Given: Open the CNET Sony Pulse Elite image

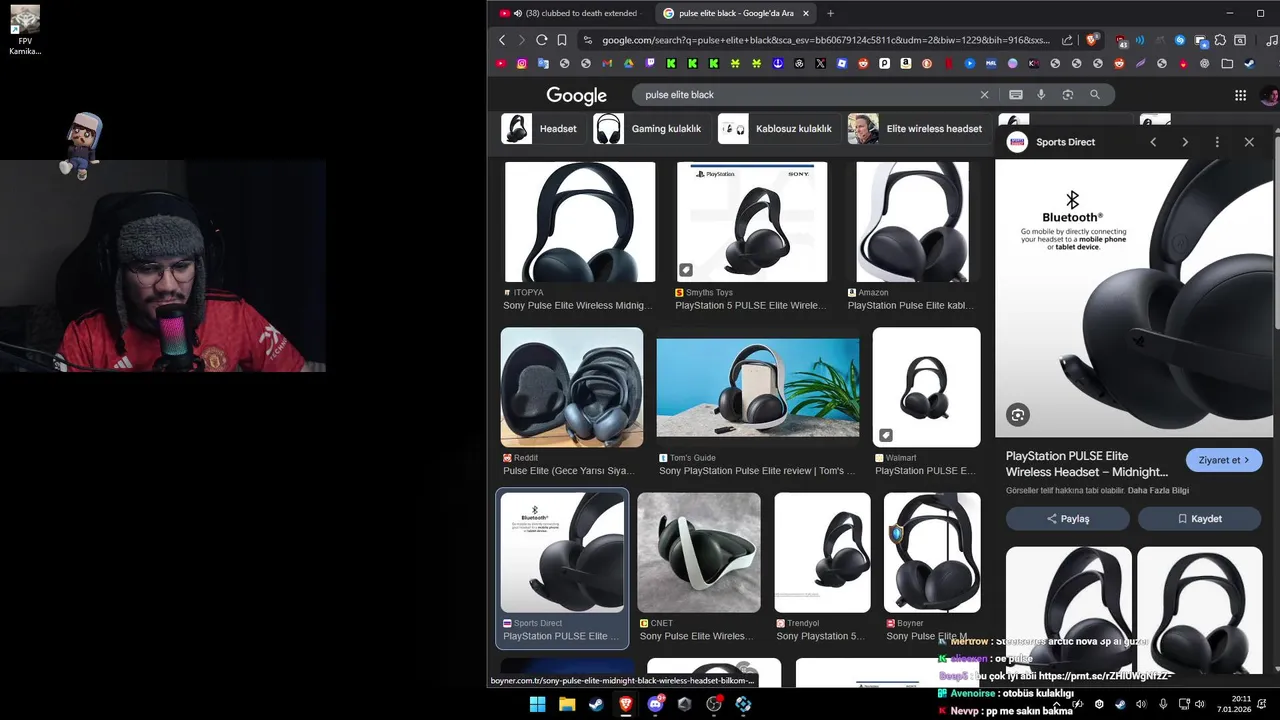Looking at the screenshot, I should 699,552.
